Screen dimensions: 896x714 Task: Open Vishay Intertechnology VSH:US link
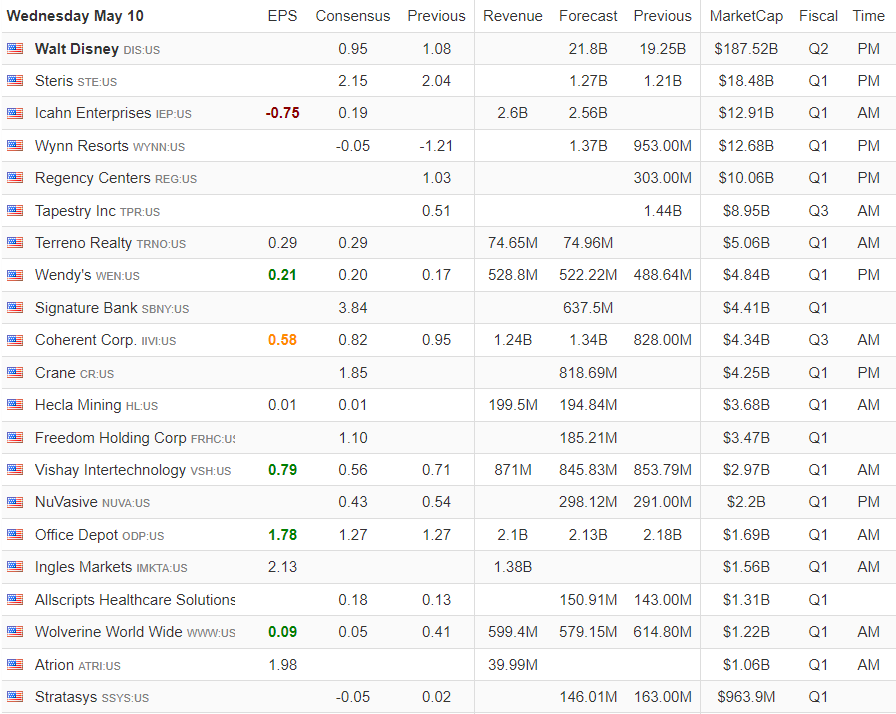coord(133,470)
